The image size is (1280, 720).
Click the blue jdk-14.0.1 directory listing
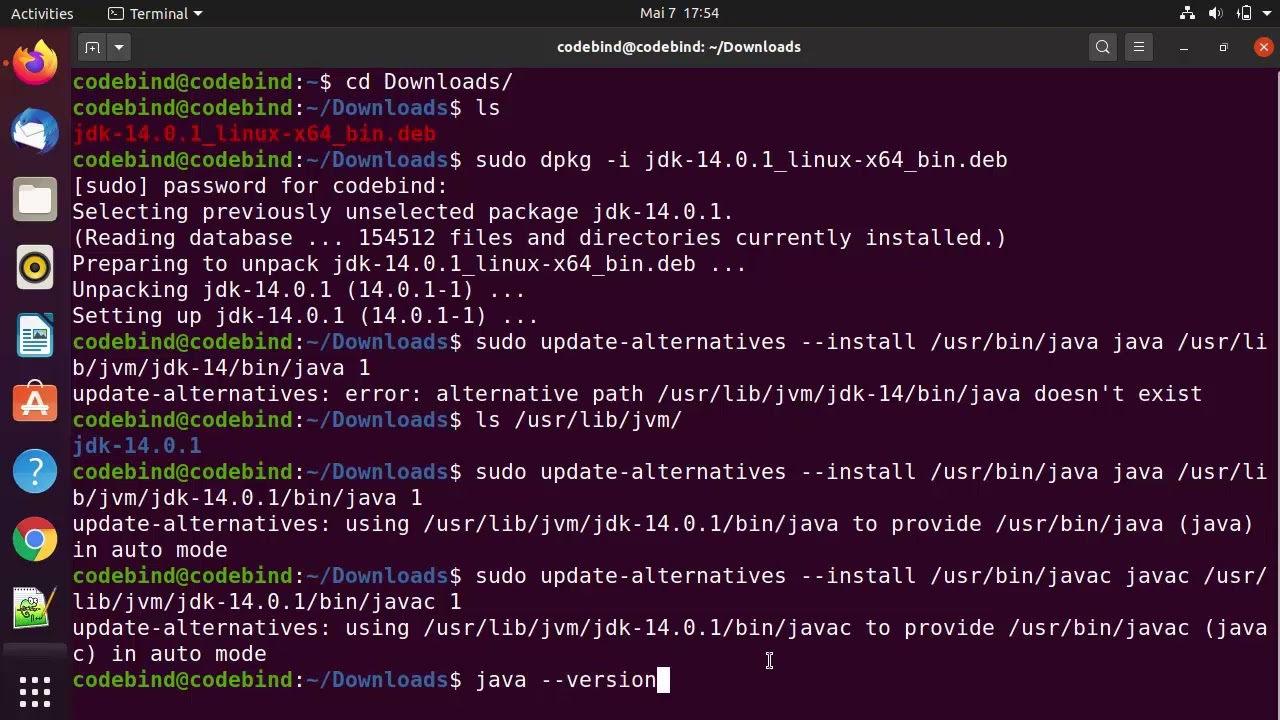pyautogui.click(x=137, y=446)
